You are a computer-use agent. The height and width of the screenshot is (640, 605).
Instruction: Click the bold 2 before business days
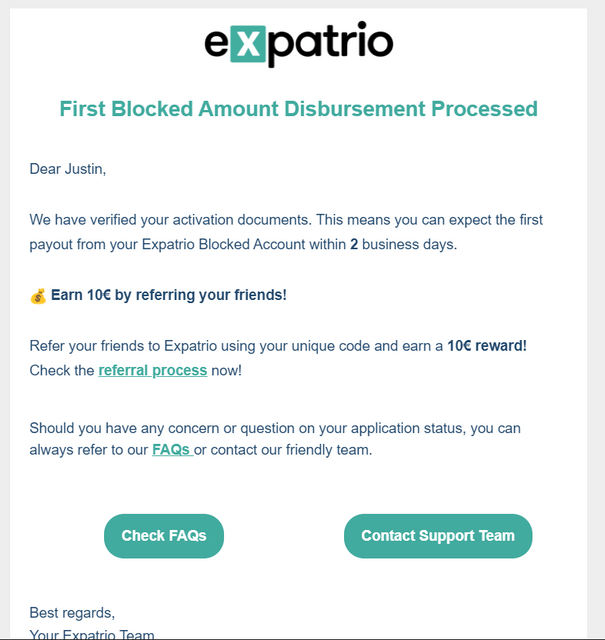(x=354, y=244)
